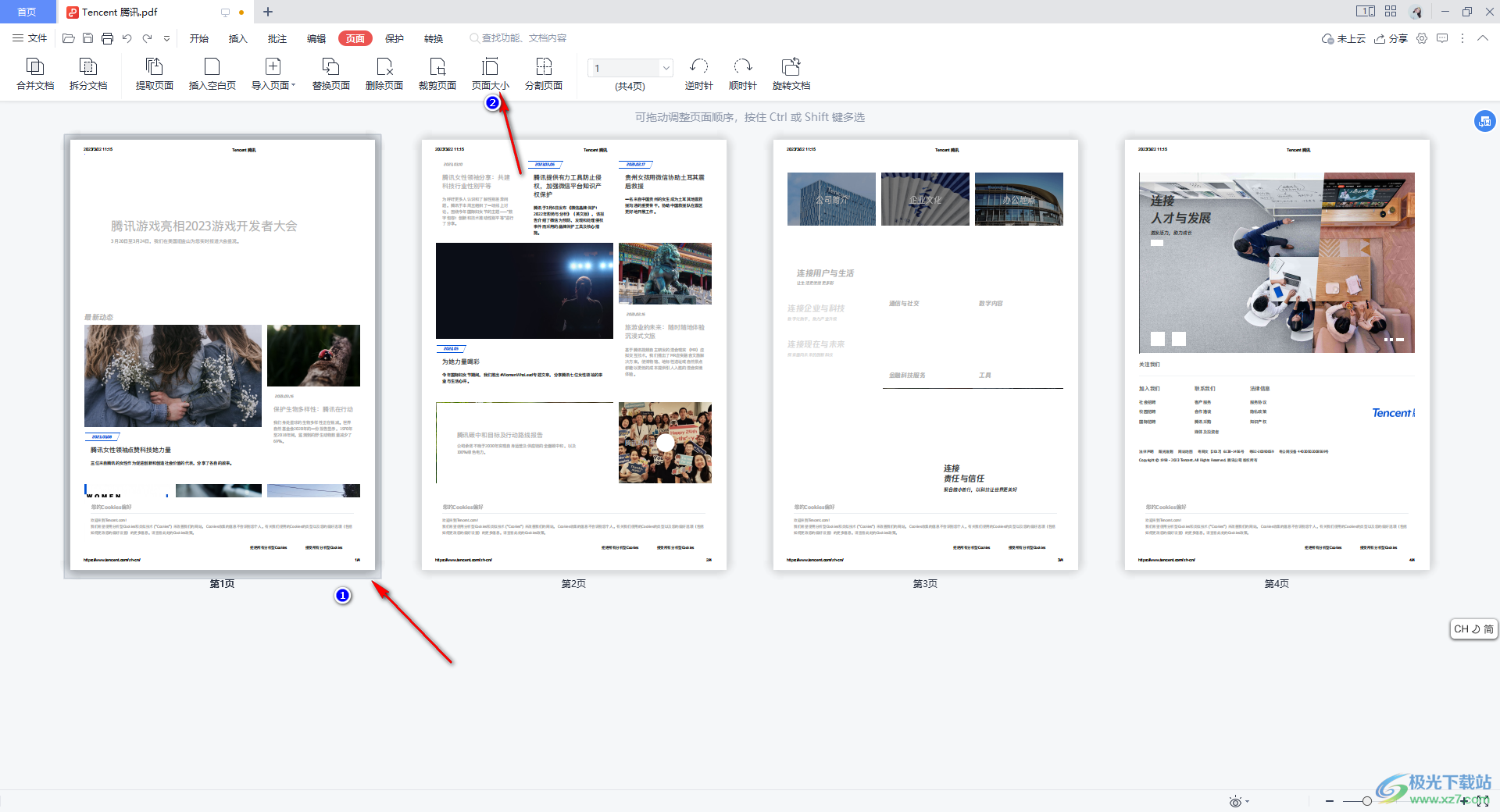Viewport: 1500px width, 812px height.
Task: Select the 提取页面 extract pages tool
Action: point(154,74)
